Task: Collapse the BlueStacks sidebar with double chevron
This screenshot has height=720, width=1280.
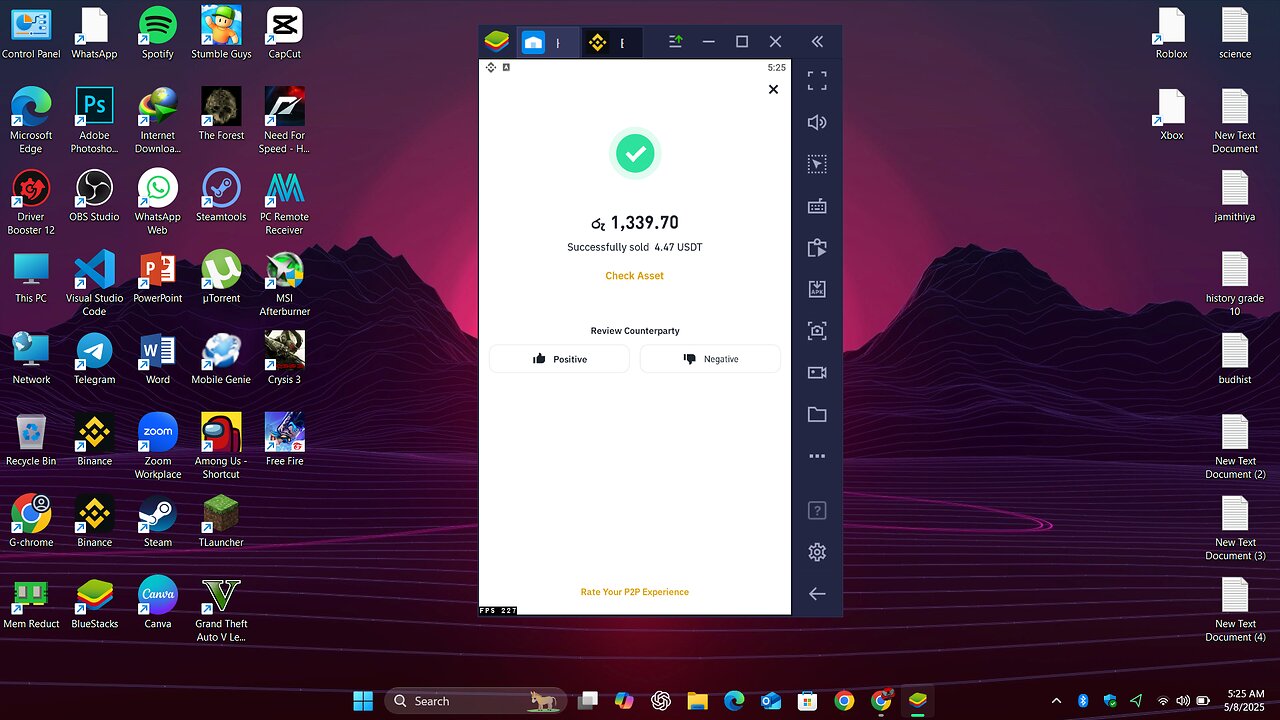Action: pyautogui.click(x=817, y=42)
